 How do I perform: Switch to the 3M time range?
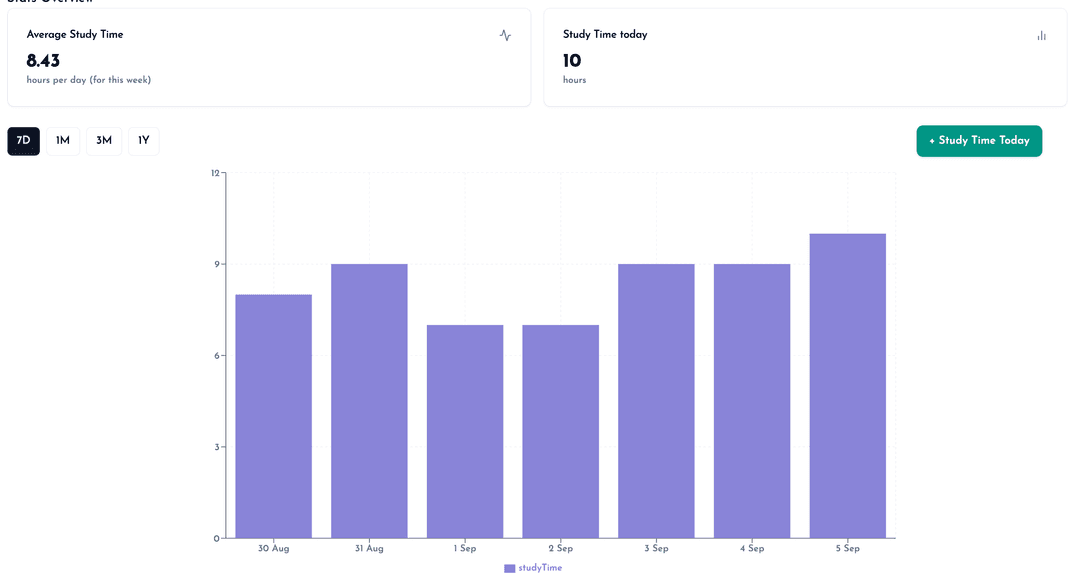click(104, 141)
